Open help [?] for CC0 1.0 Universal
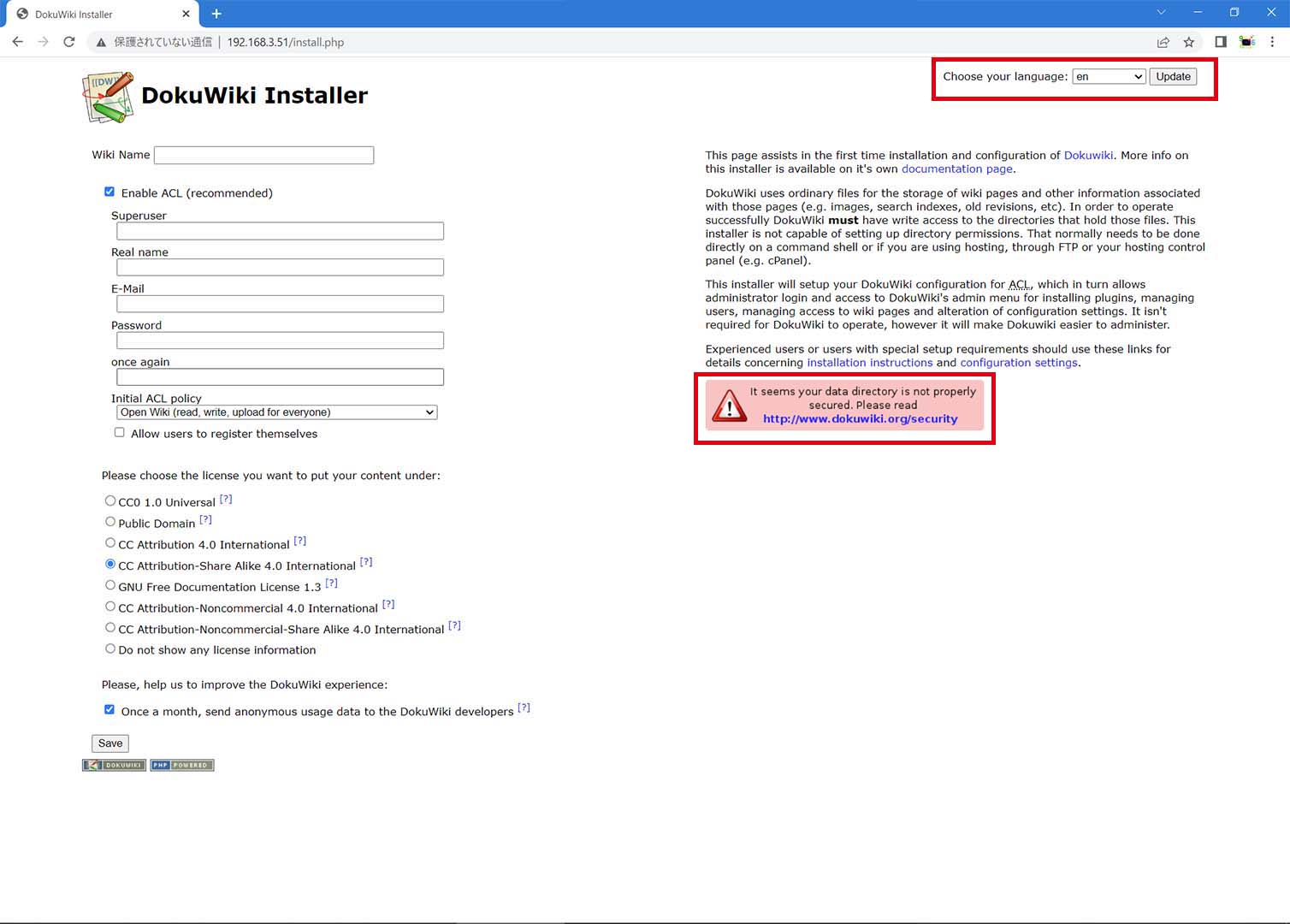The height and width of the screenshot is (924, 1290). [x=226, y=499]
